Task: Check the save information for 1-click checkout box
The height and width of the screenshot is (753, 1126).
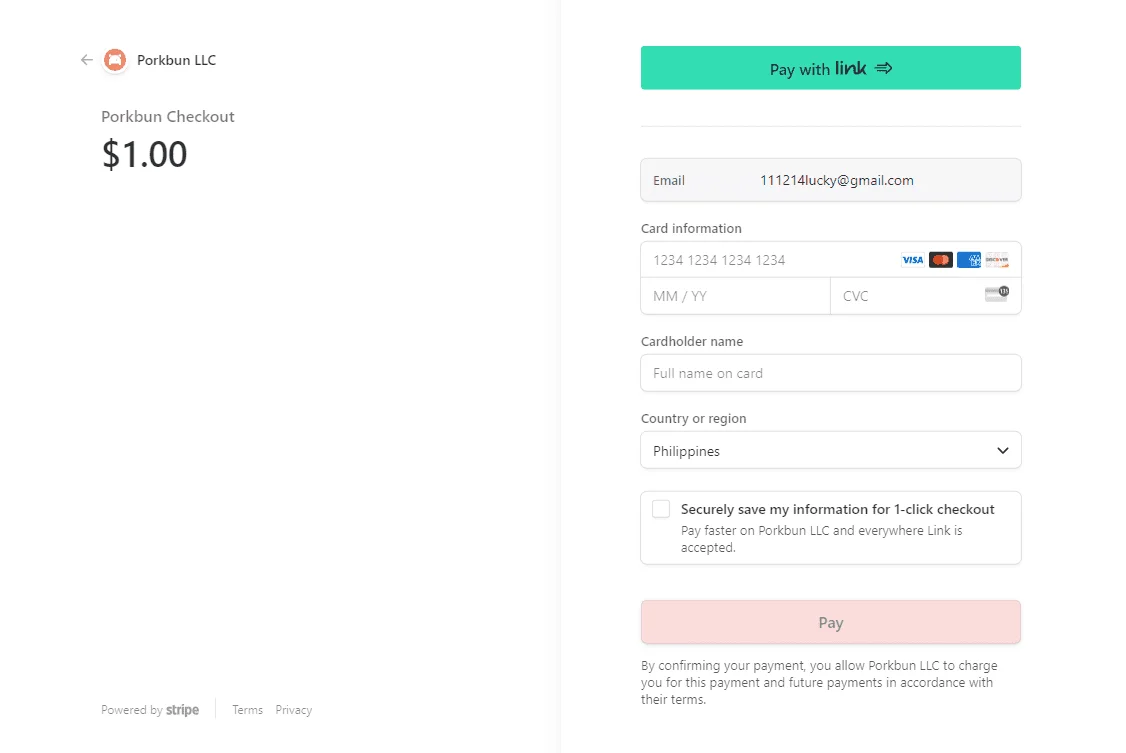Action: click(661, 509)
